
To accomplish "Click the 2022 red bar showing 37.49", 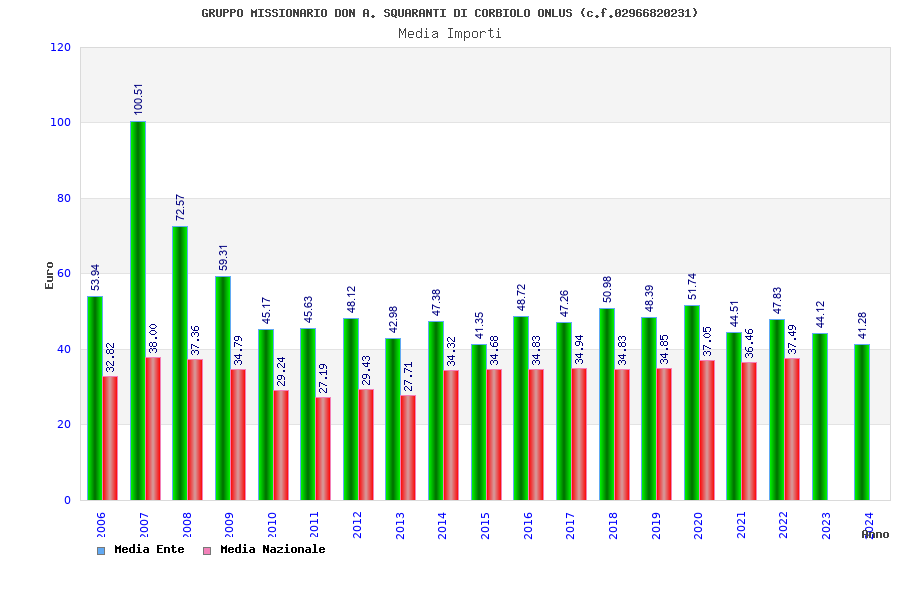I will pyautogui.click(x=792, y=429).
